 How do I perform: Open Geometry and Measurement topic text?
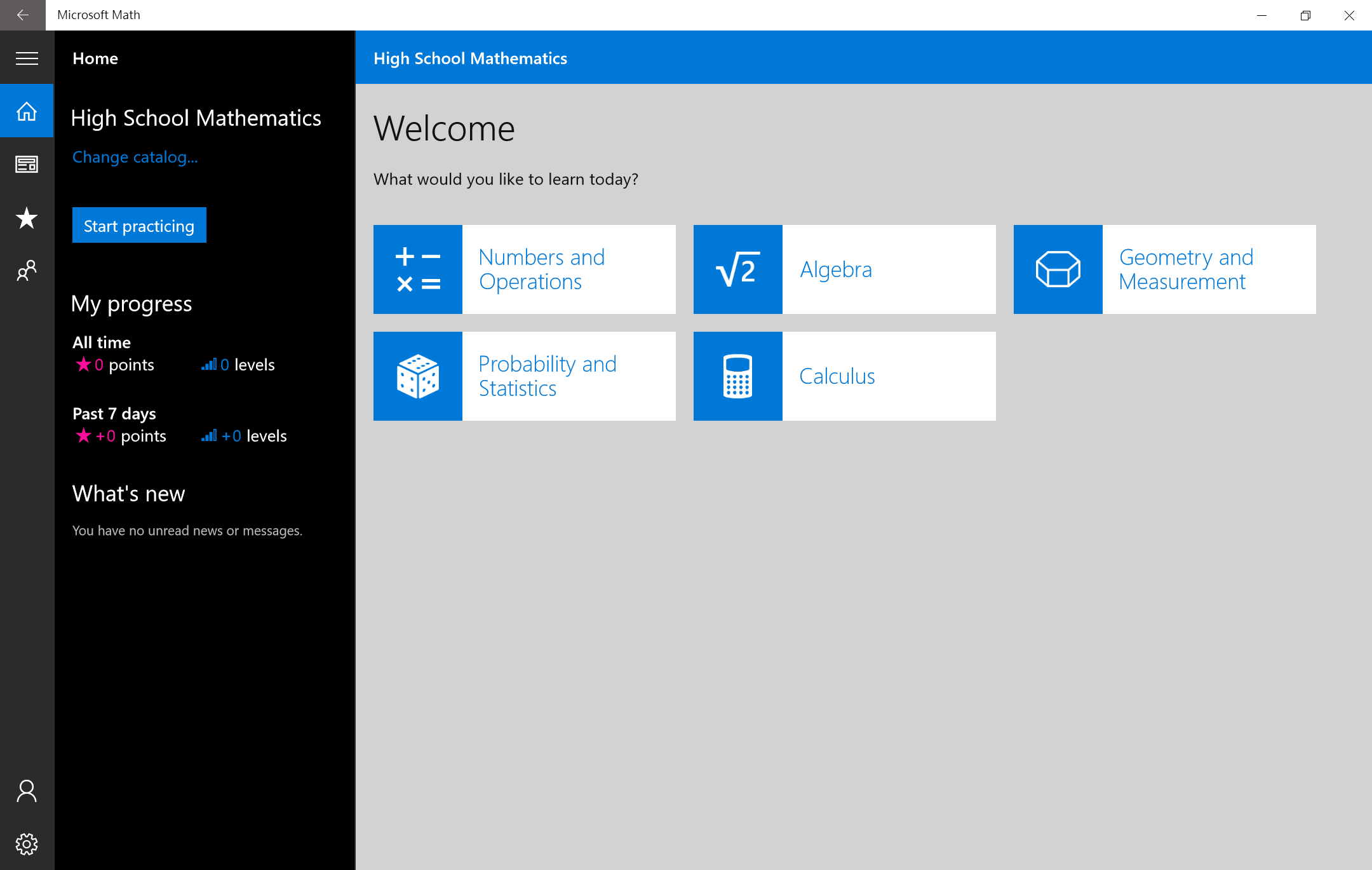1186,269
